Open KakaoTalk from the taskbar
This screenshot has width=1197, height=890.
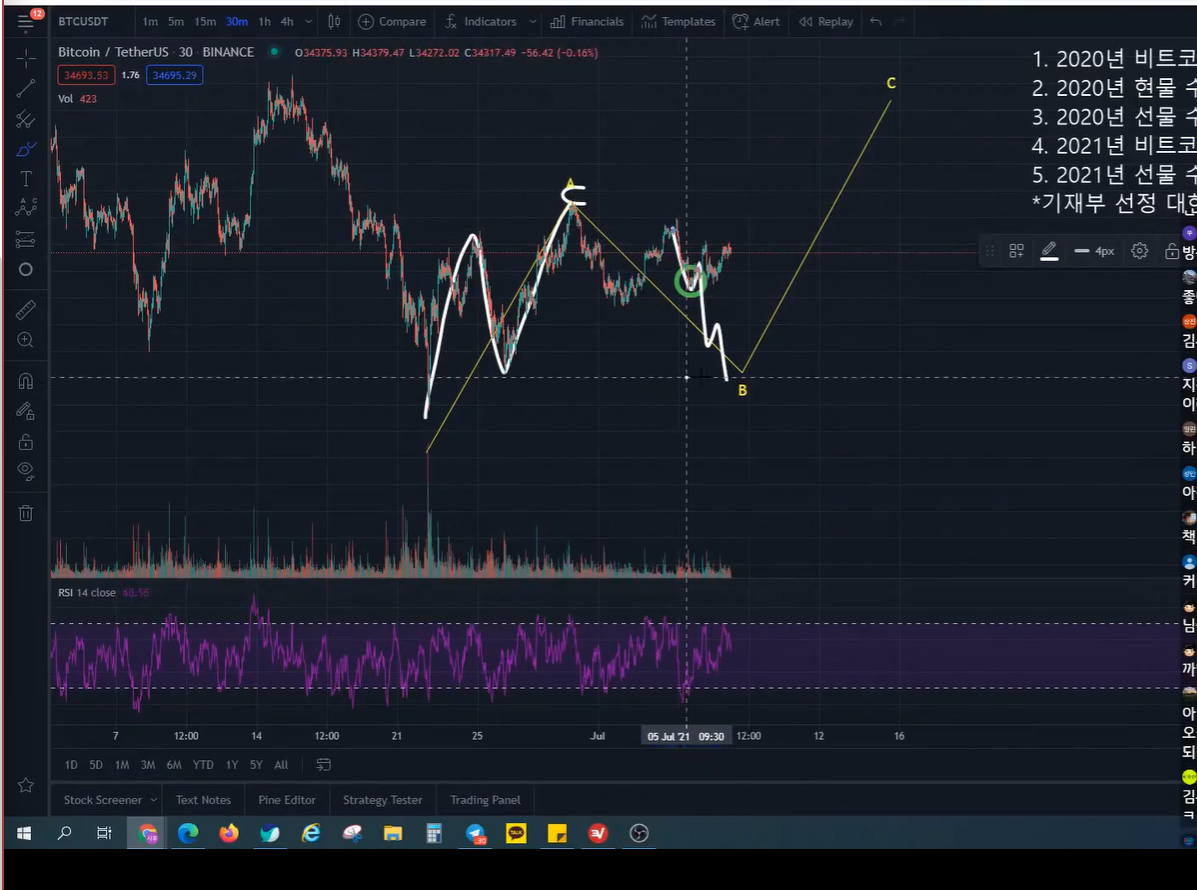516,834
